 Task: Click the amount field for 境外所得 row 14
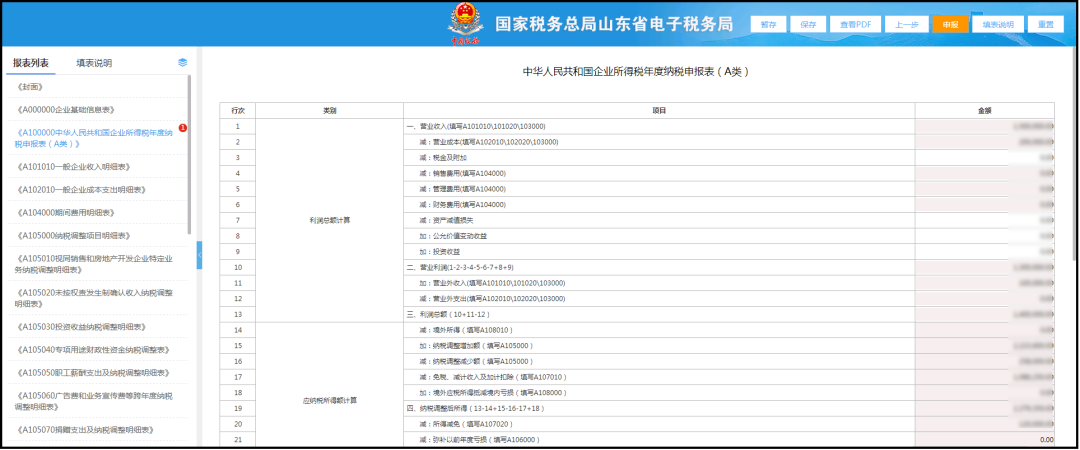point(984,330)
